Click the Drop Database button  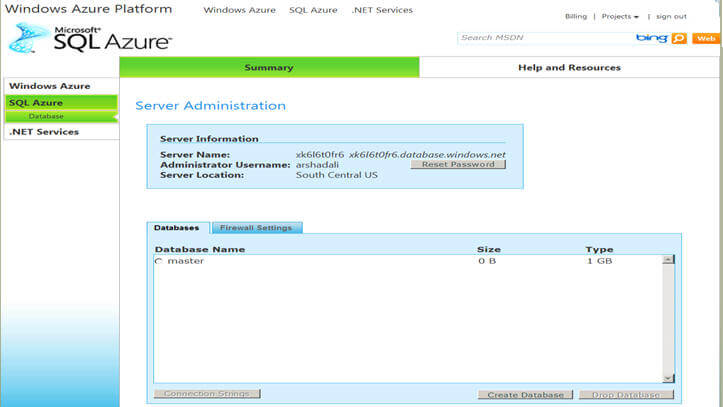tap(626, 395)
